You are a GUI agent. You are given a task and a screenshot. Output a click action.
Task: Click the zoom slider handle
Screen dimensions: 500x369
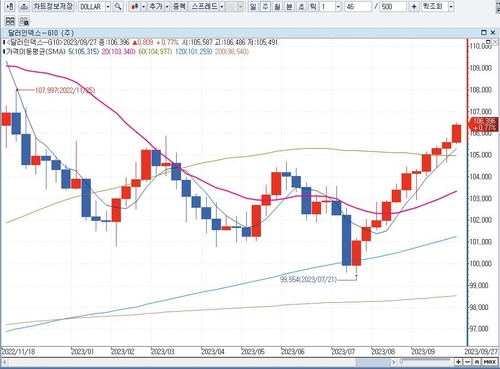[x=401, y=361]
